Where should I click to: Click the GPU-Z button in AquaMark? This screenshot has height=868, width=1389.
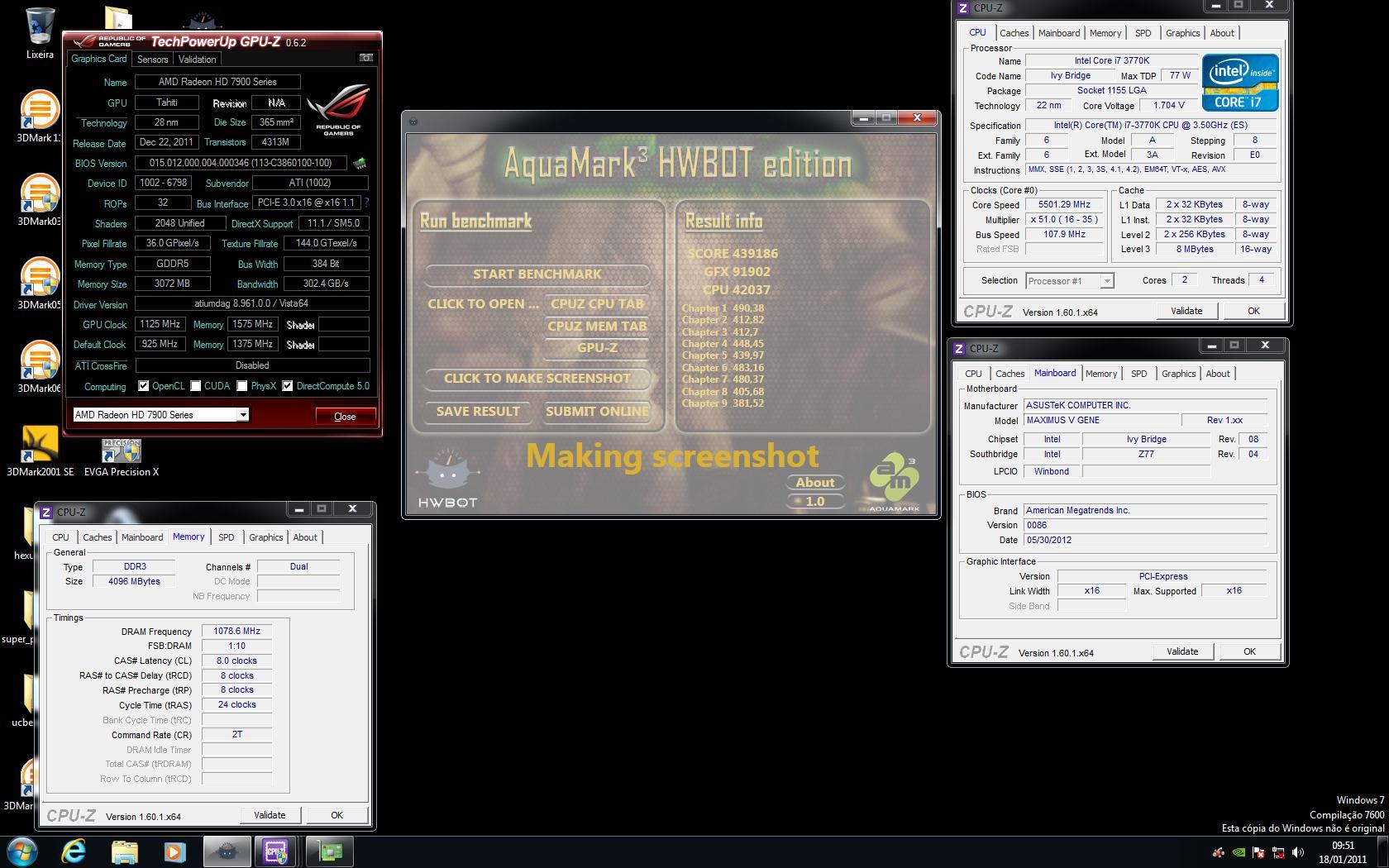[x=597, y=348]
